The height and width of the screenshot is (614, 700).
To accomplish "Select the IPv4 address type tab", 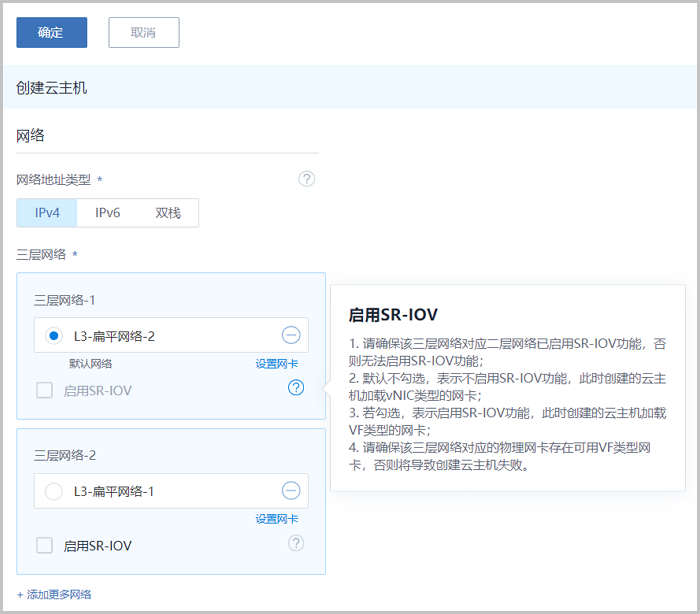I will (47, 213).
